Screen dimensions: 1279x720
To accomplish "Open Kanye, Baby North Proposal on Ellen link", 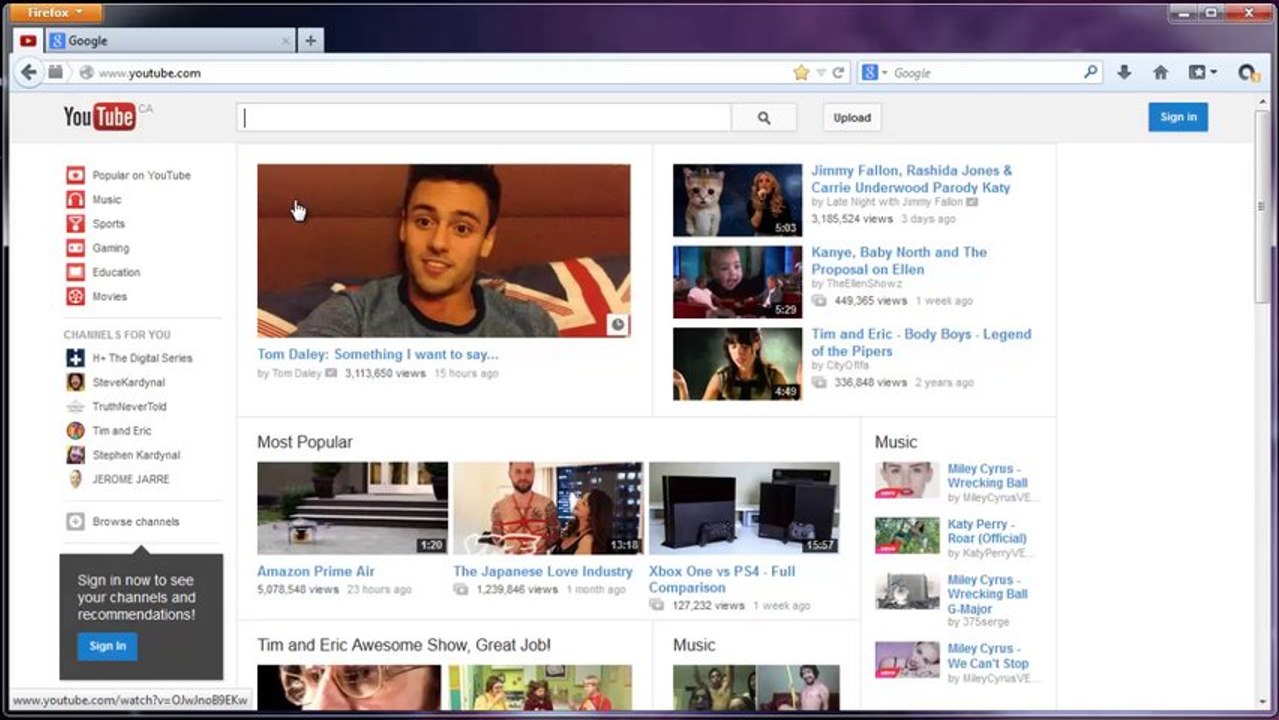I will click(899, 261).
